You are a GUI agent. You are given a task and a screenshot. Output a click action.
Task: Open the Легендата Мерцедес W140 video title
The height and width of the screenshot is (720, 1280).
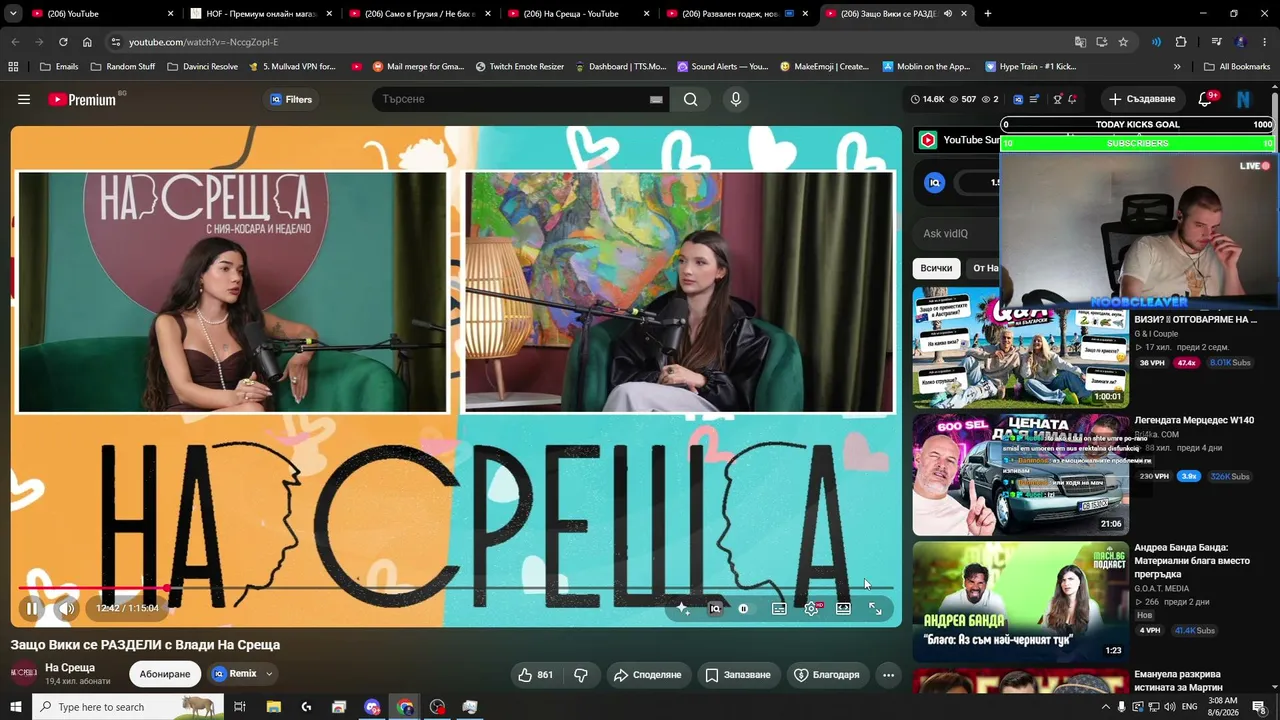pyautogui.click(x=1194, y=420)
